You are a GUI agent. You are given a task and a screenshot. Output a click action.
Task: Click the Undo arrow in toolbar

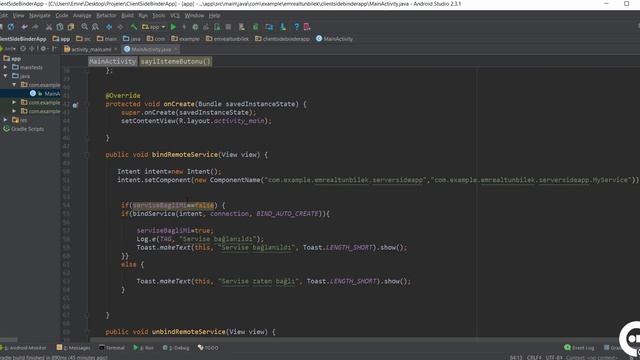pos(24,27)
